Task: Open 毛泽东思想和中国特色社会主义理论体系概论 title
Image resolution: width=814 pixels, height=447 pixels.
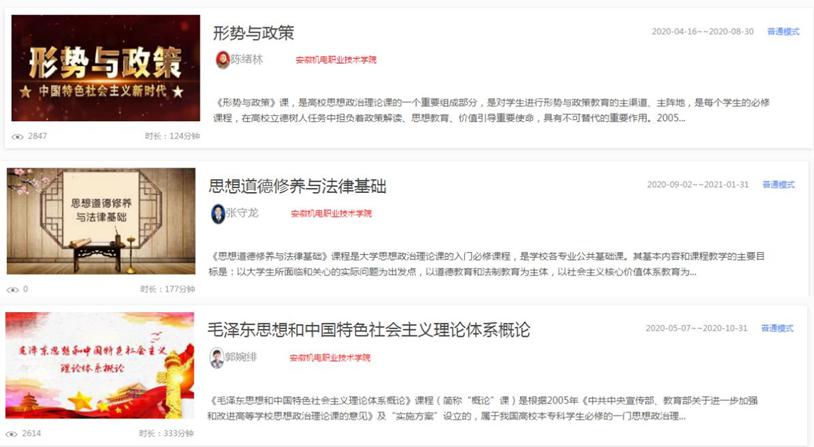Action: [369, 330]
